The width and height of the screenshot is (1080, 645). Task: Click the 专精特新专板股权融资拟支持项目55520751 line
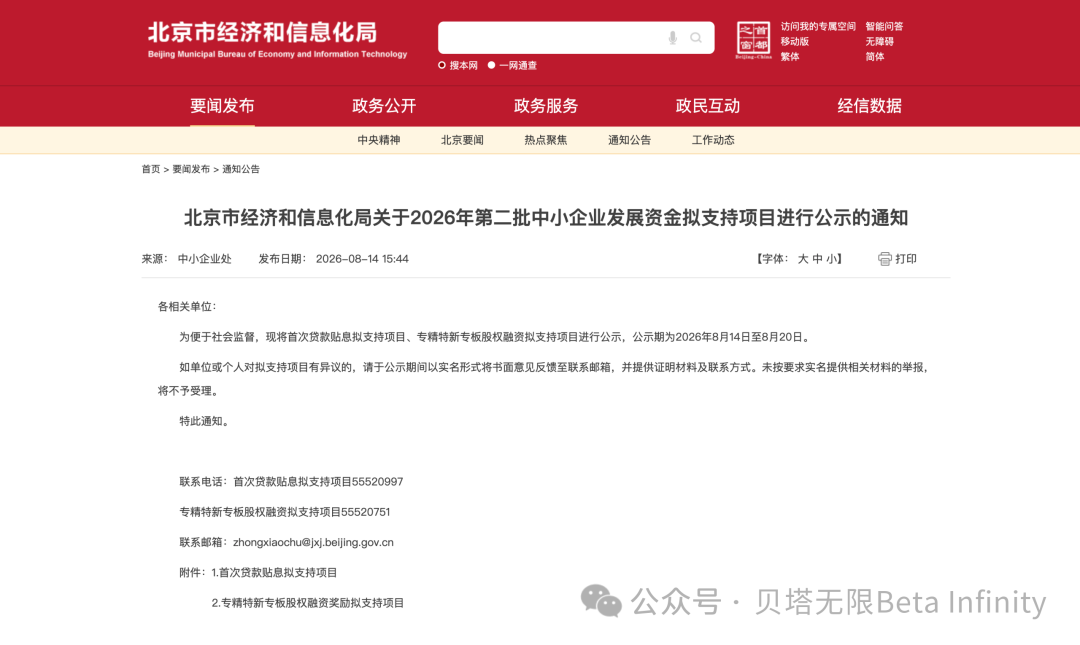[284, 512]
